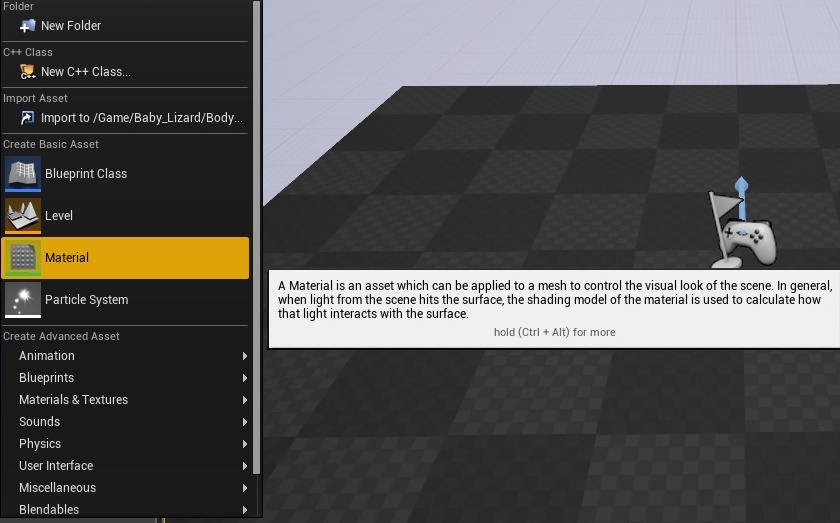Open the Blueprints category label
Viewport: 840px width, 523px height.
click(x=47, y=378)
